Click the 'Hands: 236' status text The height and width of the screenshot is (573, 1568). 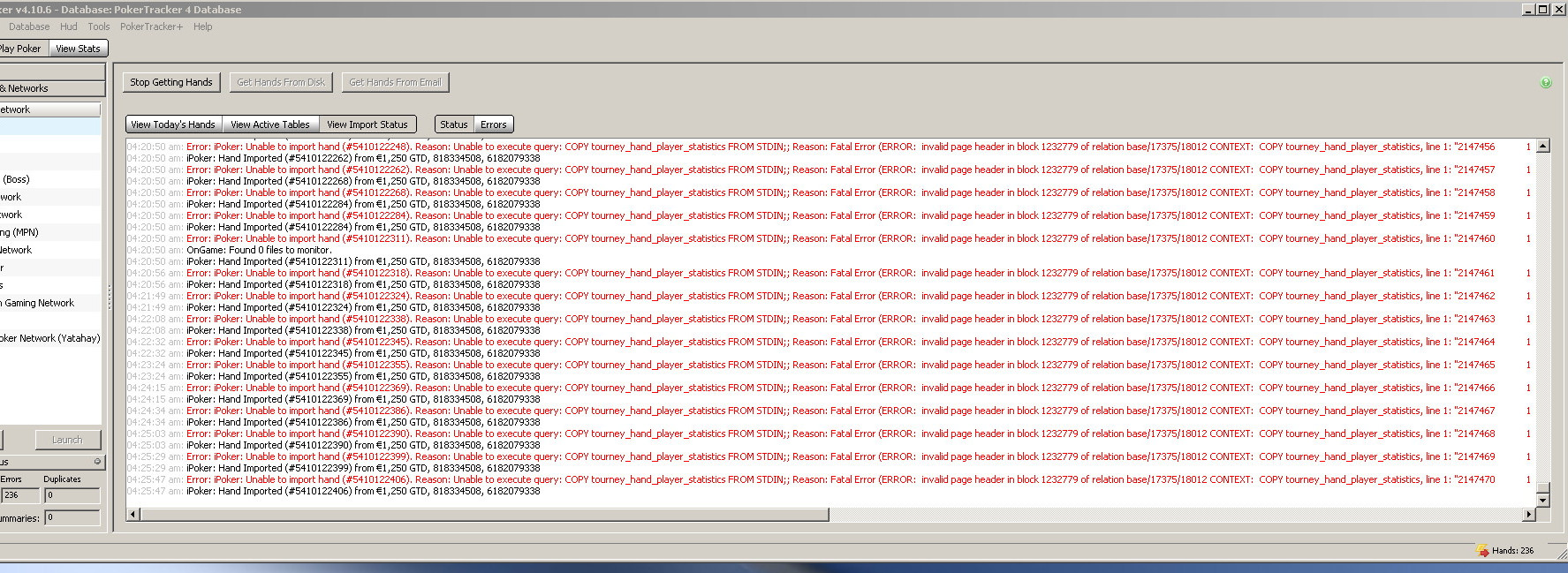pos(1513,551)
